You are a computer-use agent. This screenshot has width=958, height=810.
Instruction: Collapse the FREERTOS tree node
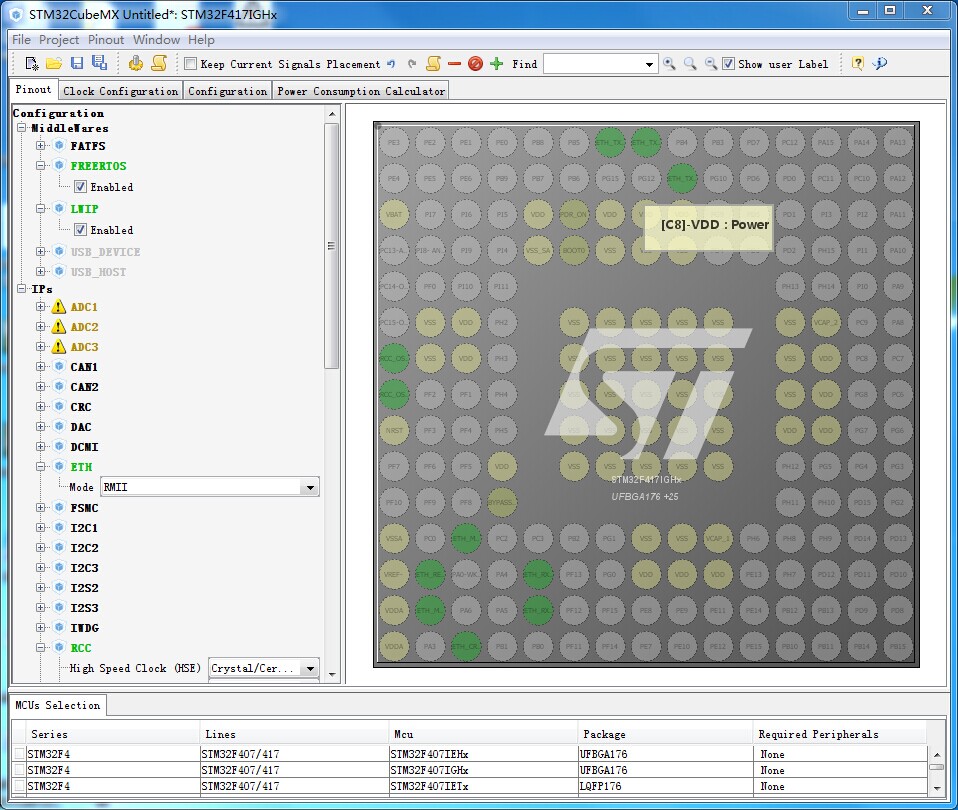[40, 166]
